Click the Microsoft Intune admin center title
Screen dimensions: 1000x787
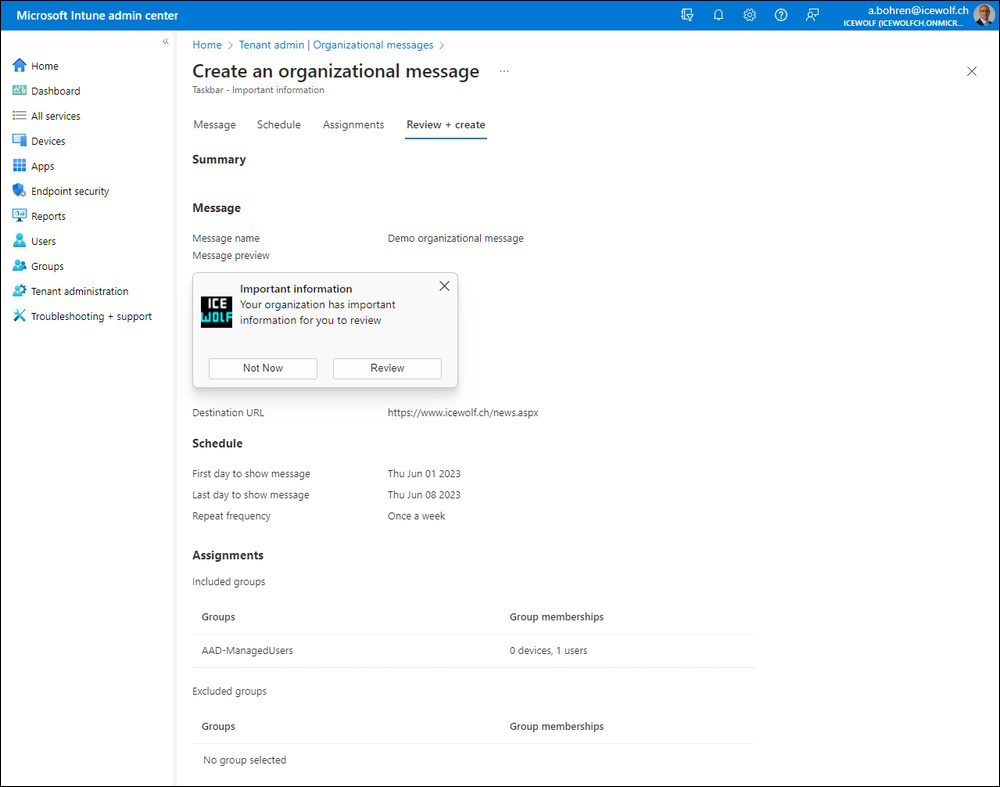(x=98, y=15)
